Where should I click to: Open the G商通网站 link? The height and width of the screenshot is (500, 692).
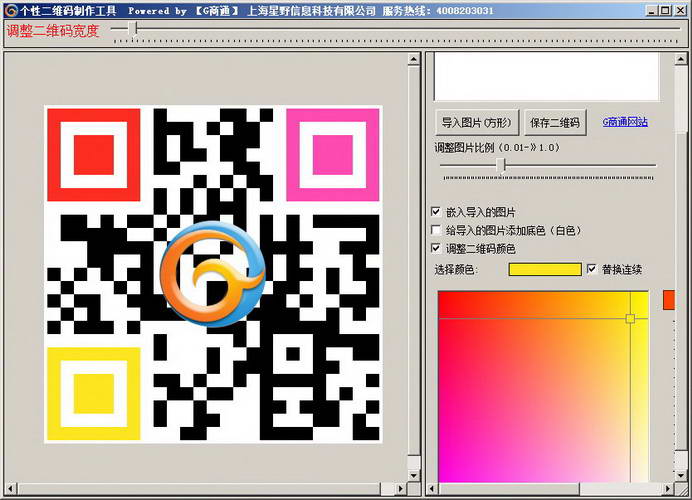[x=625, y=121]
